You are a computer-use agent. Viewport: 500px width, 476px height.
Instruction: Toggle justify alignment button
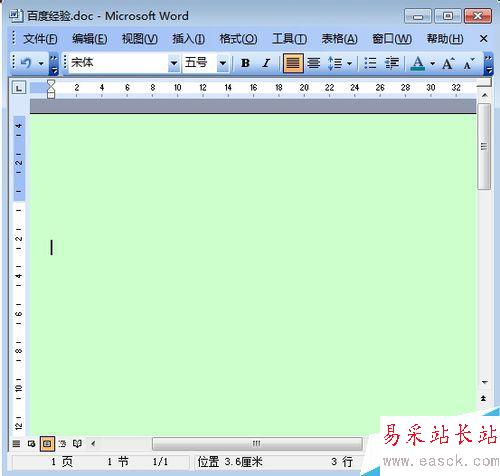[x=293, y=63]
